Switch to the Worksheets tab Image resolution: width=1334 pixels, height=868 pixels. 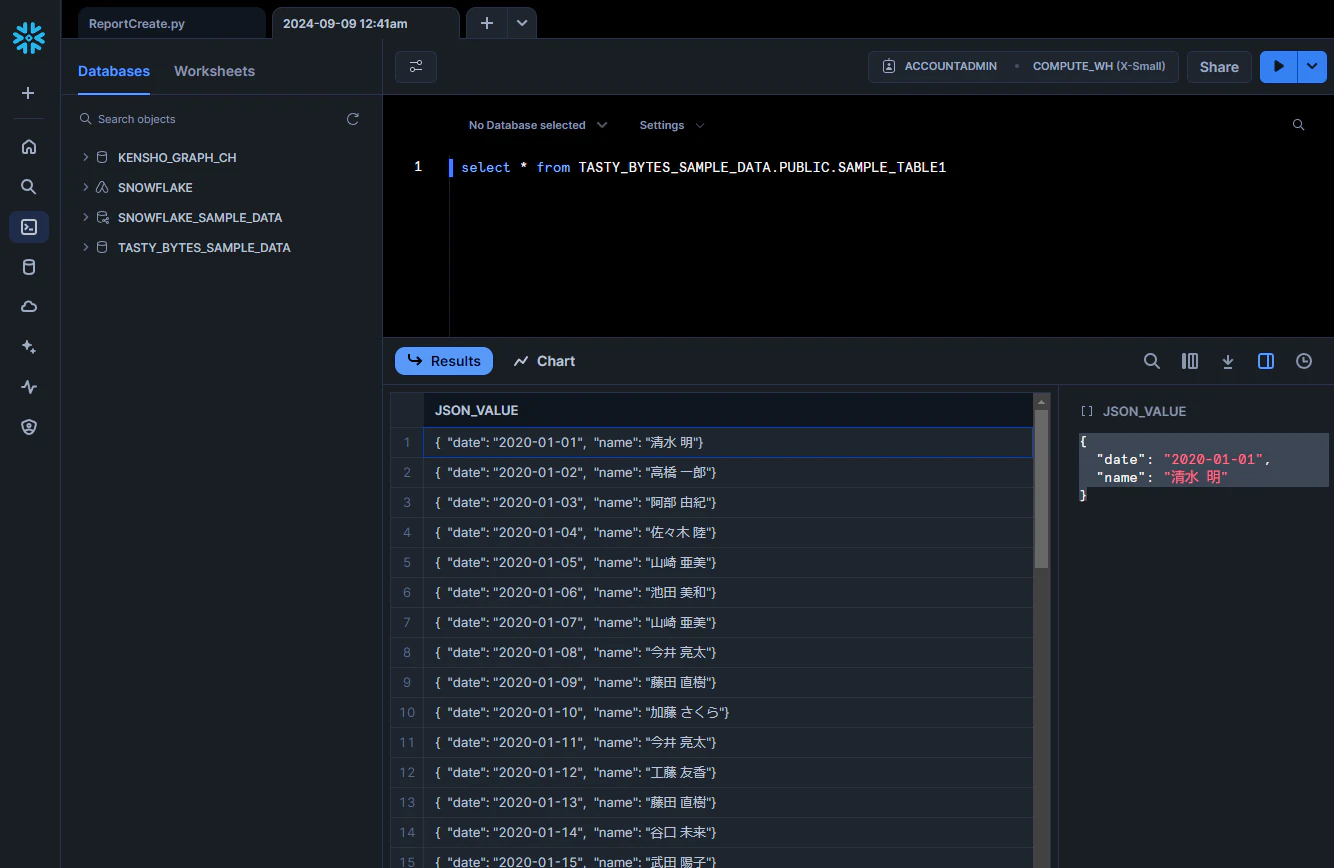point(214,71)
